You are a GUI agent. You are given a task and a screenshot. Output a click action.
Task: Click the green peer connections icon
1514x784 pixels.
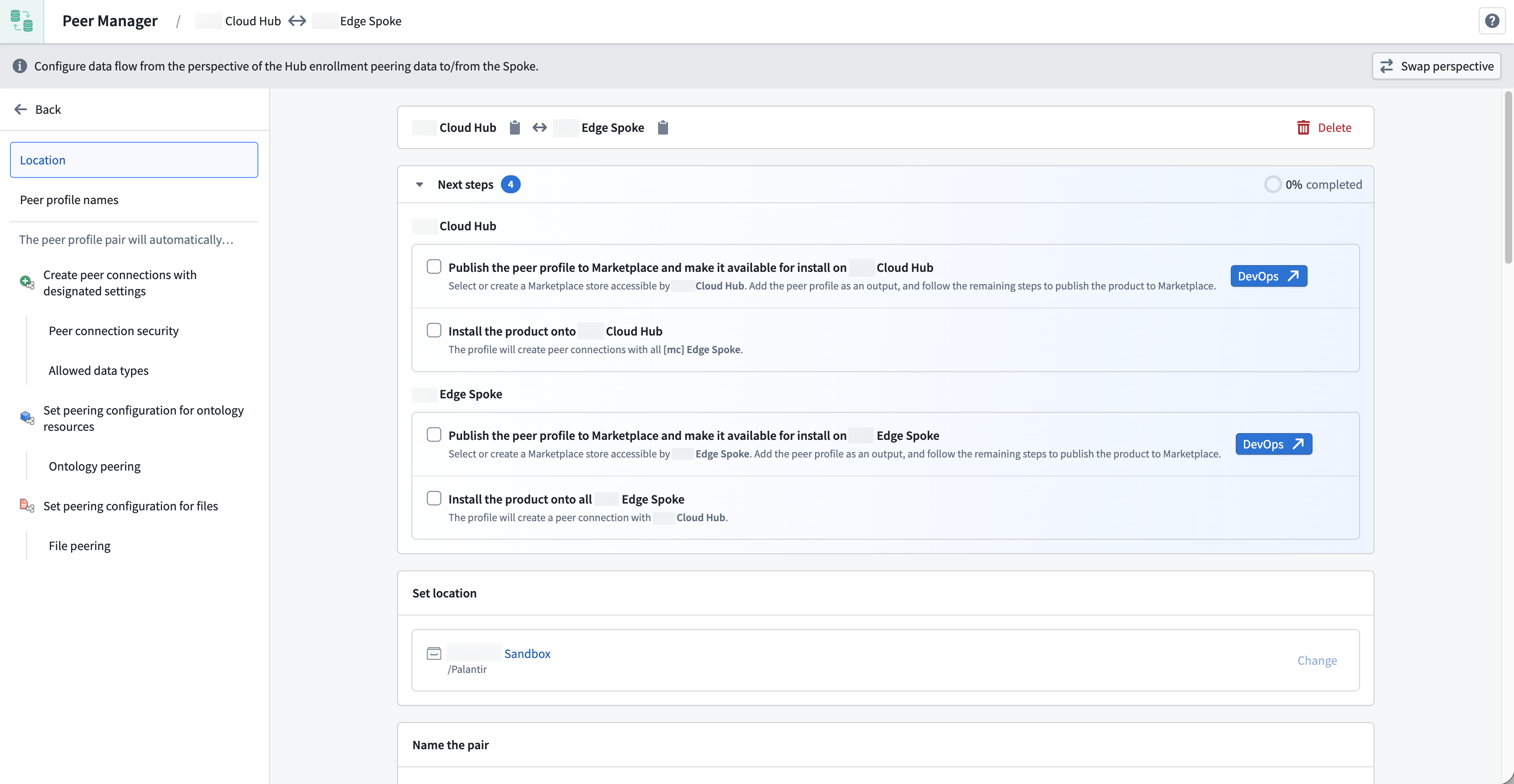click(27, 283)
